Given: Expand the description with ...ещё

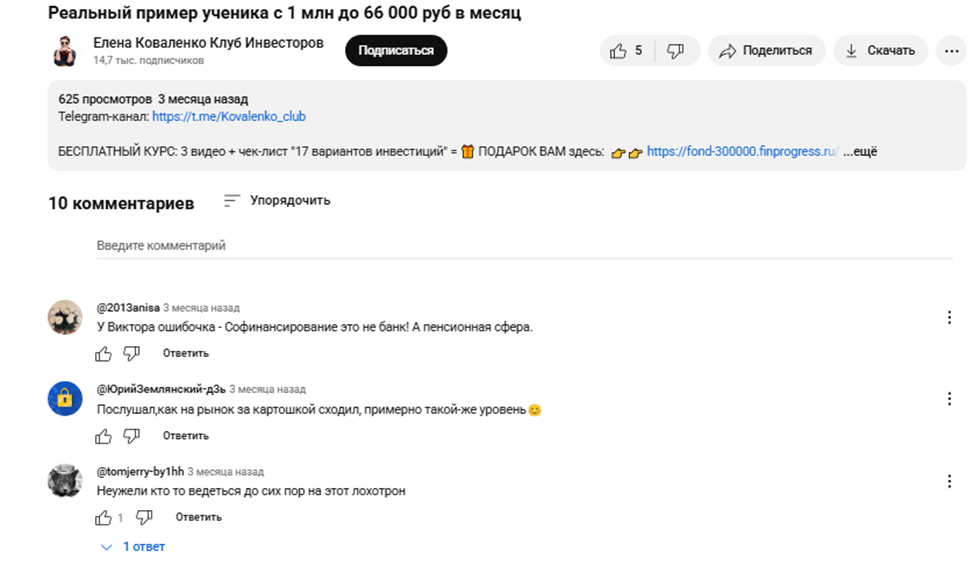Looking at the screenshot, I should coord(860,152).
